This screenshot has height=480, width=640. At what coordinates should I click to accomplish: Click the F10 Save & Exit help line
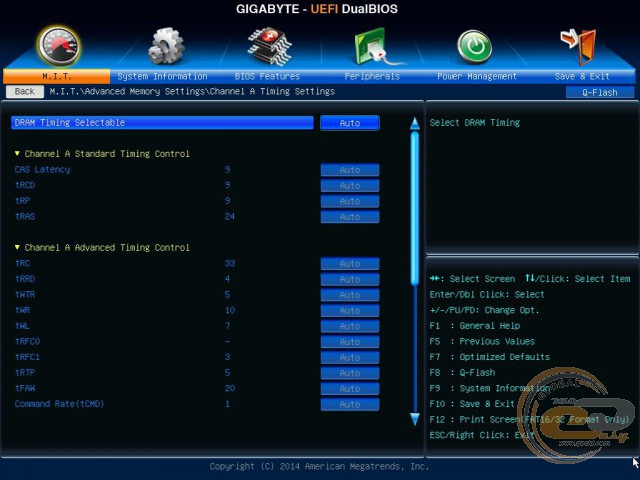click(472, 404)
